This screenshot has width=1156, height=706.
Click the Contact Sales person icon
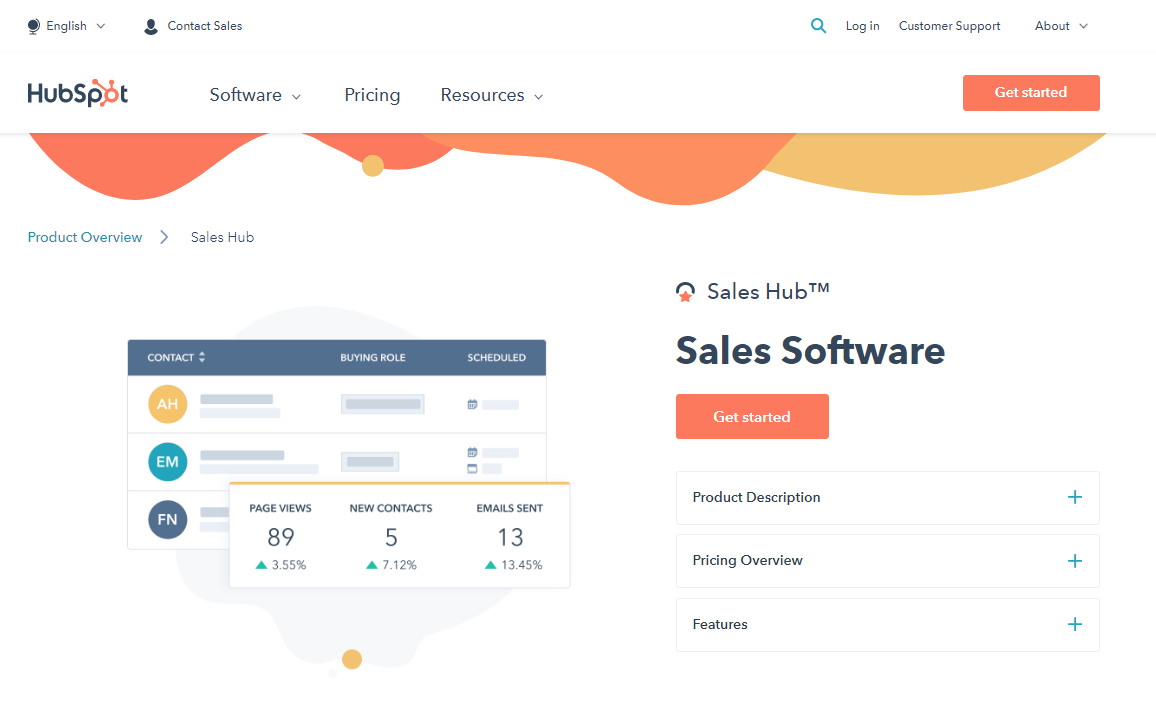click(x=150, y=27)
